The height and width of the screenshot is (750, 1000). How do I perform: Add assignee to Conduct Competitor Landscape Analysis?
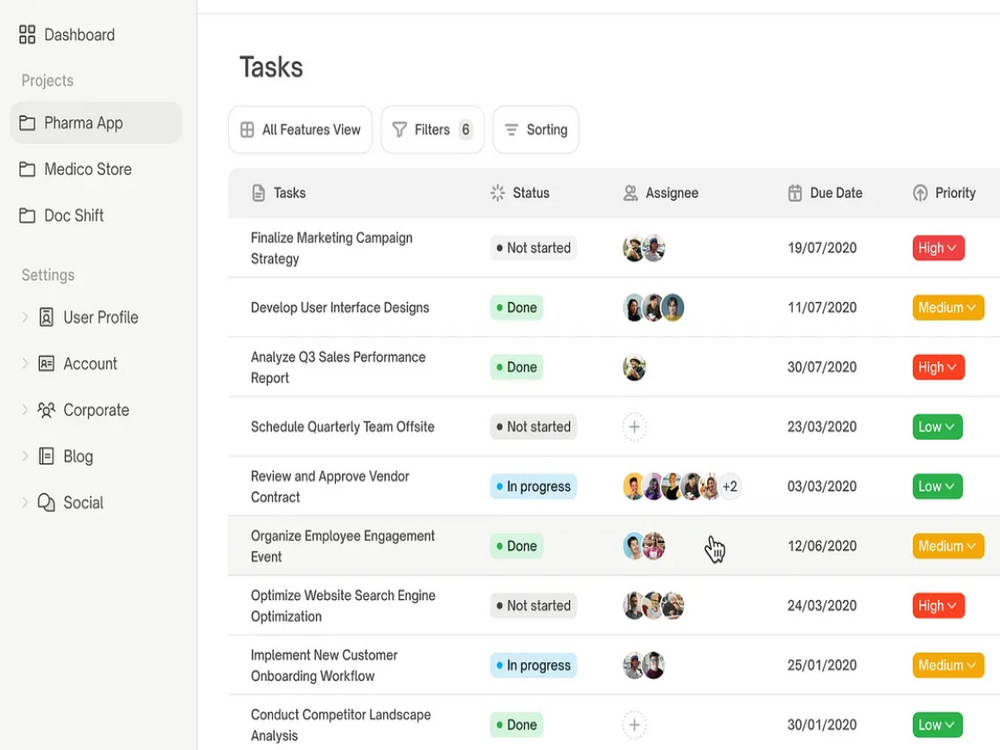634,724
